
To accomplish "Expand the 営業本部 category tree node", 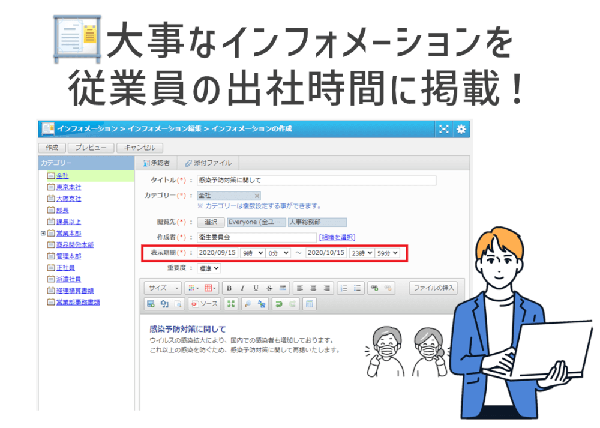I will coord(43,233).
